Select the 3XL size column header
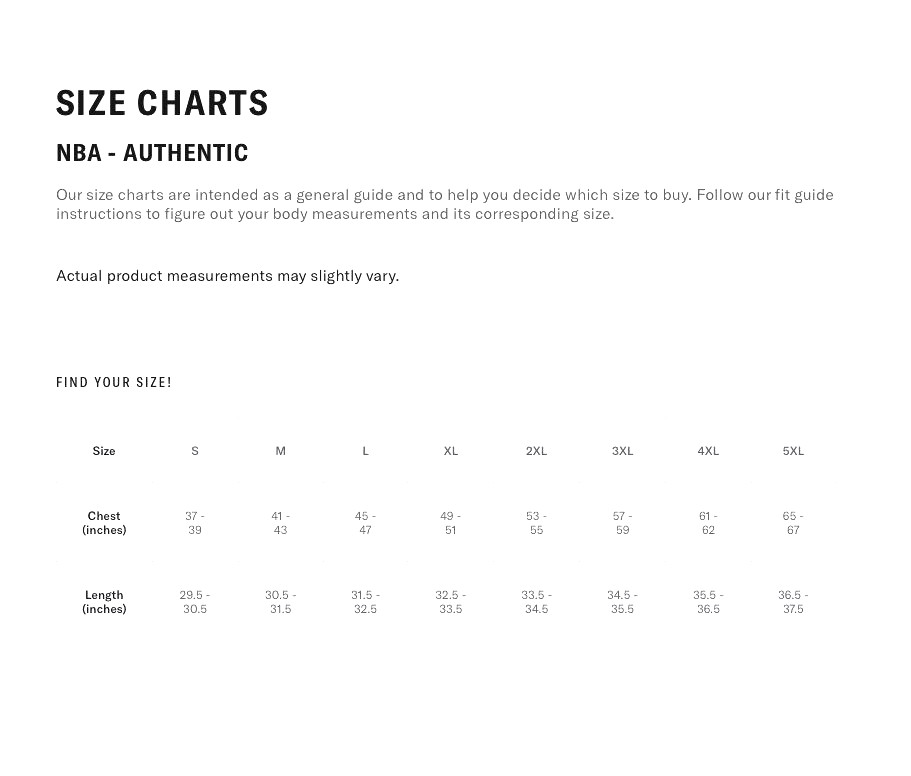The width and height of the screenshot is (911, 776). tap(622, 451)
